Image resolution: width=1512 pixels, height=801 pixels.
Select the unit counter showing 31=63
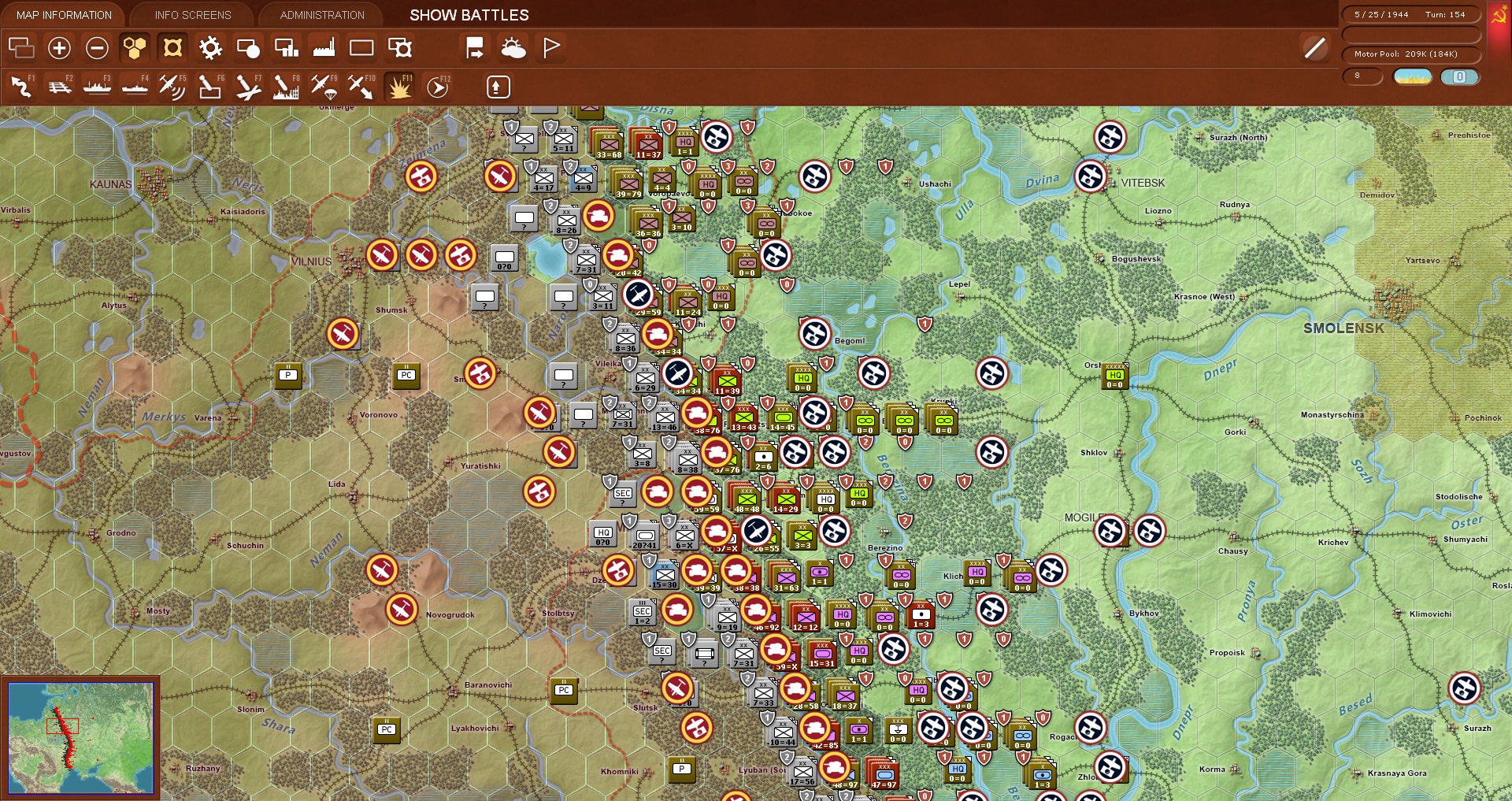tap(786, 577)
